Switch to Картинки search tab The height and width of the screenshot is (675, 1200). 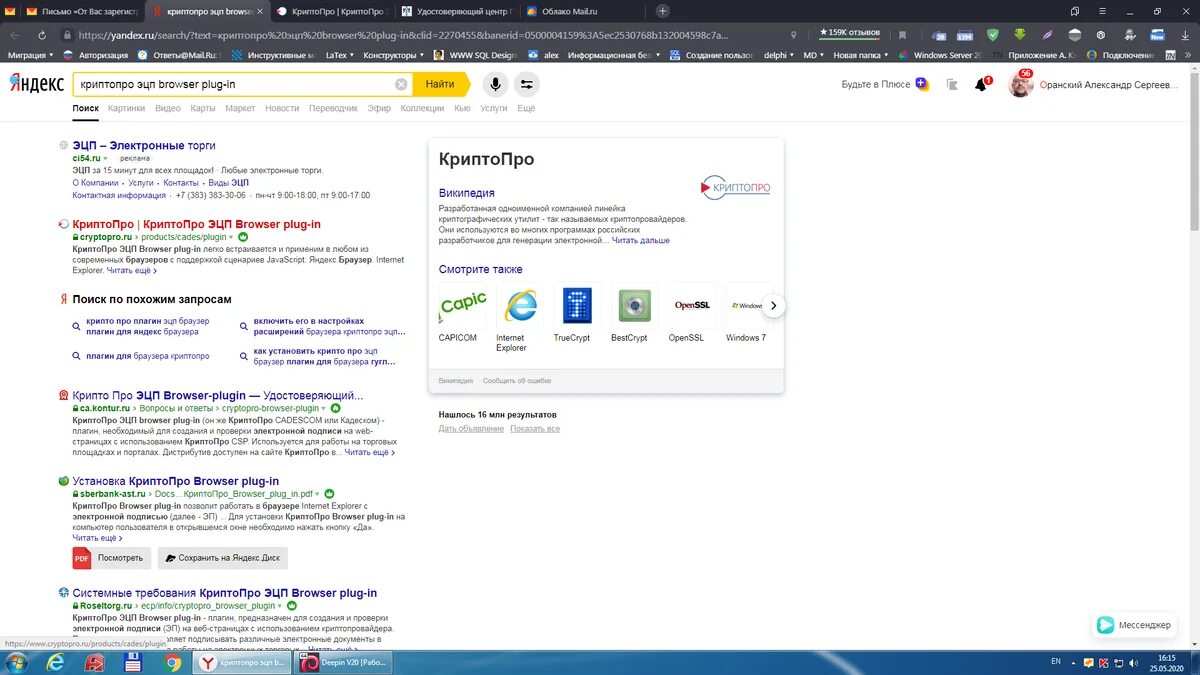[126, 108]
